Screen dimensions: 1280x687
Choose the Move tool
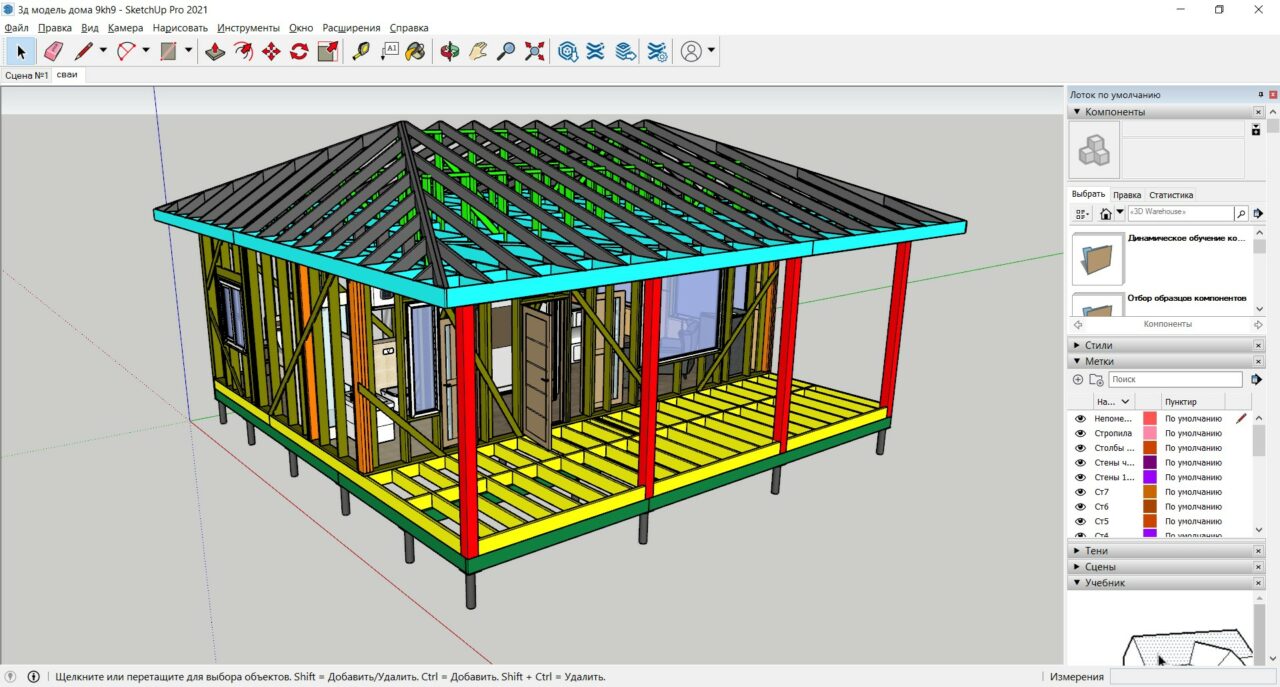pyautogui.click(x=271, y=51)
